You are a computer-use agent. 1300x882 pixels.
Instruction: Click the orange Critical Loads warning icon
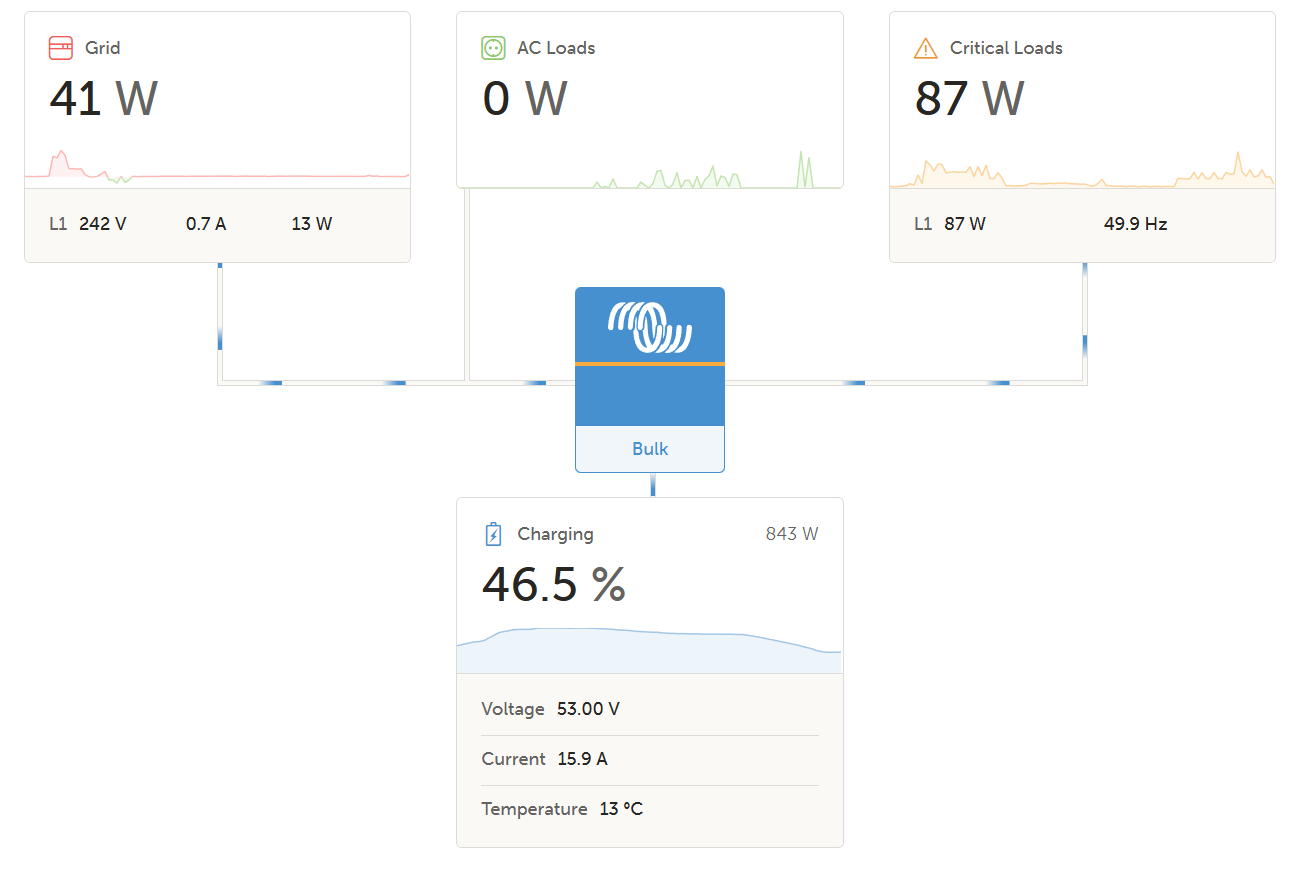coord(925,48)
